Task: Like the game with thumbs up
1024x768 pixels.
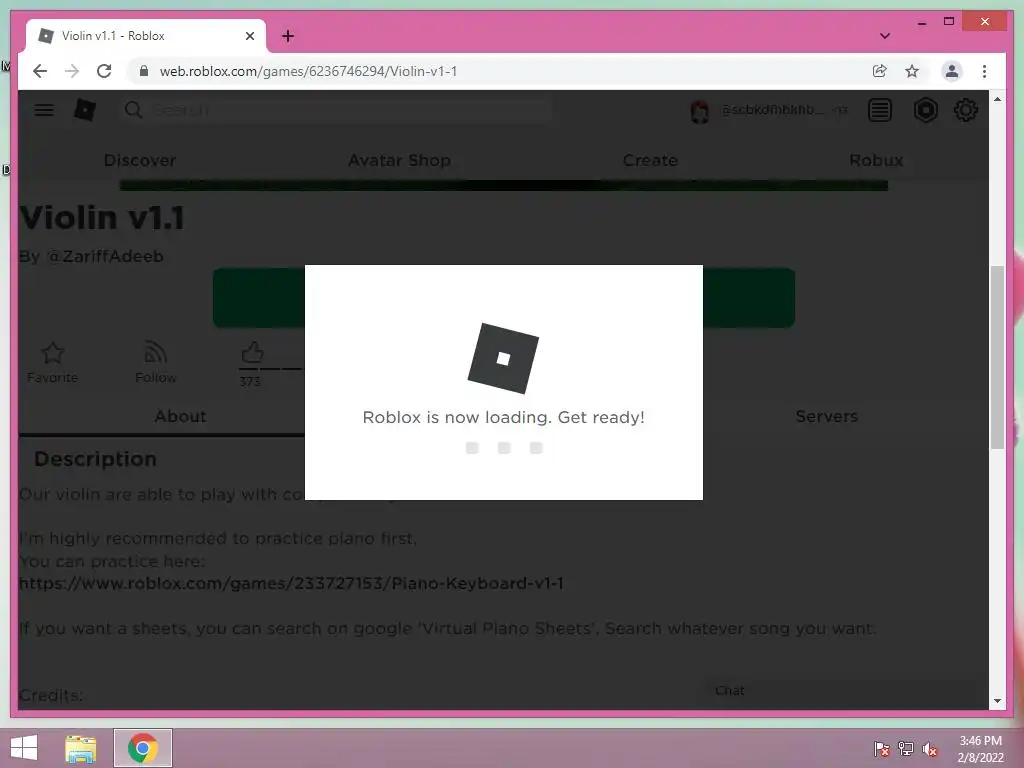Action: tap(252, 353)
